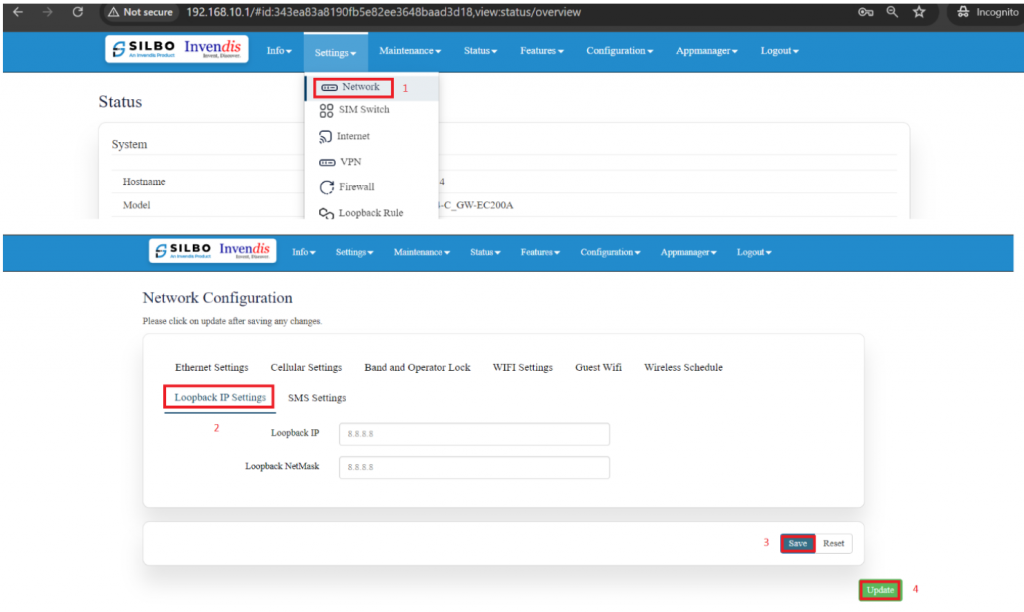Image resolution: width=1024 pixels, height=612 pixels.
Task: Bookmark this page with the star icon
Action: [918, 12]
